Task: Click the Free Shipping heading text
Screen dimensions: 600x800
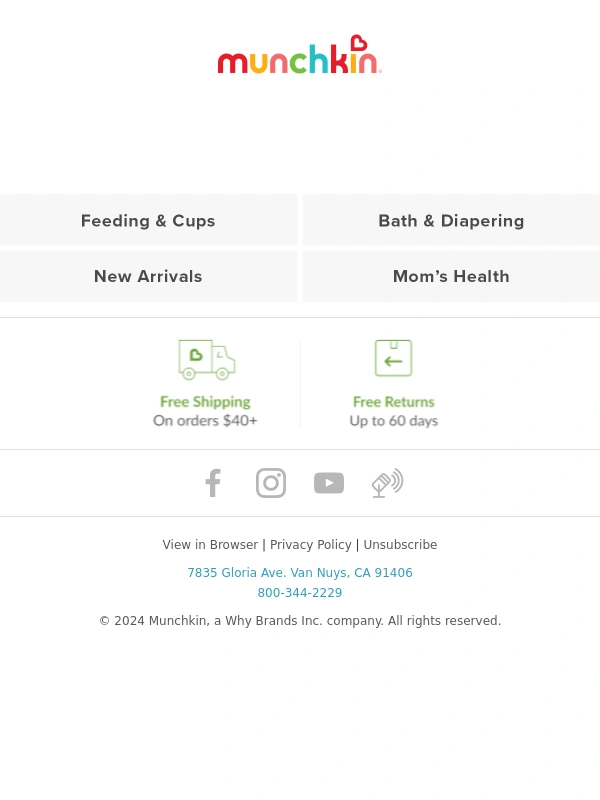Action: [x=205, y=402]
